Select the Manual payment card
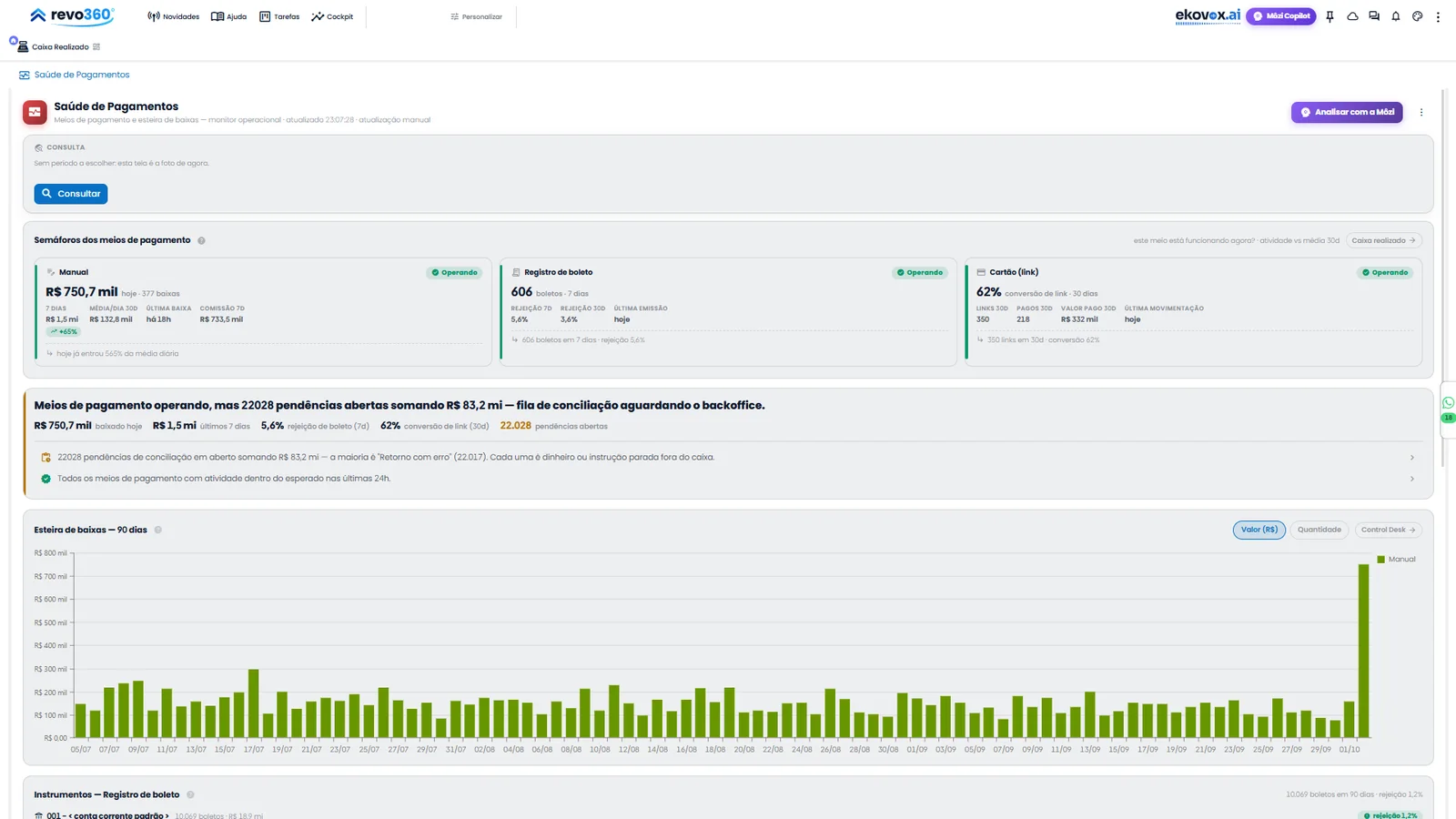The height and width of the screenshot is (819, 1456). pos(263,312)
